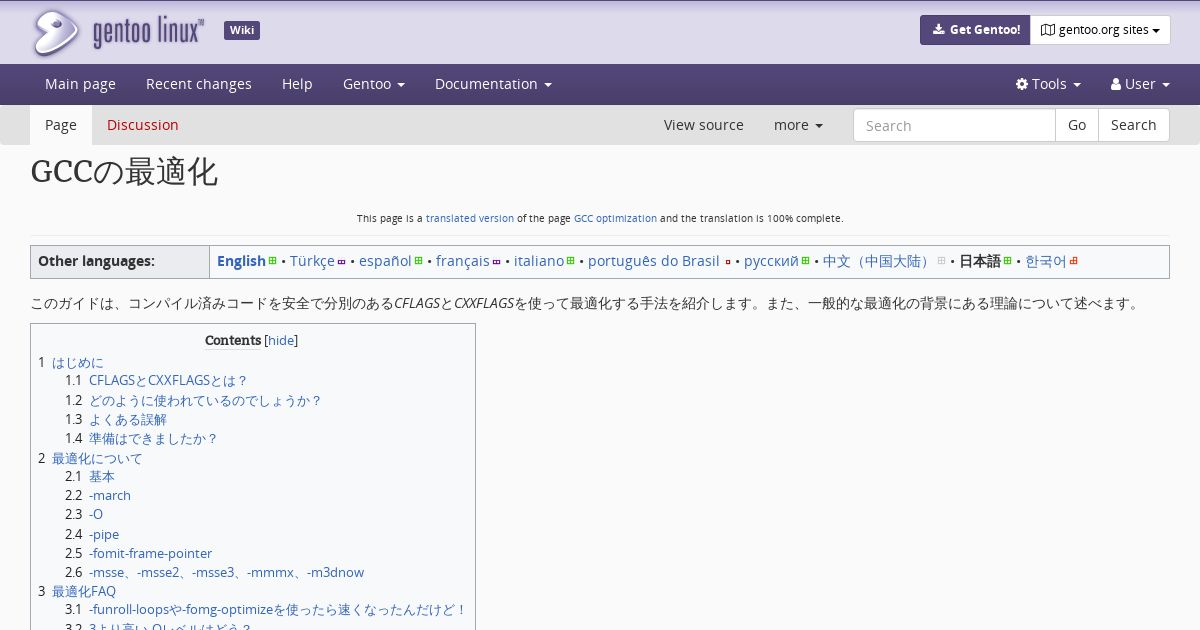Click the Search button
The width and height of the screenshot is (1200, 630).
[x=1134, y=125]
